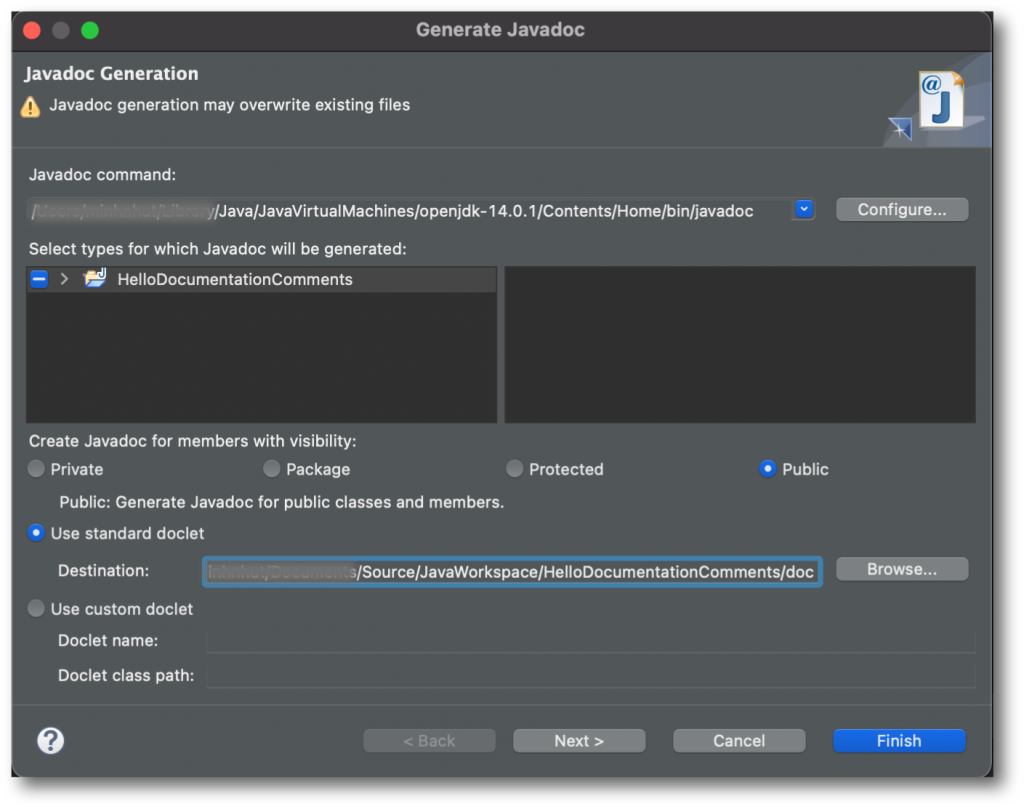
Task: Click the yellow warning triangle icon
Action: [x=31, y=106]
